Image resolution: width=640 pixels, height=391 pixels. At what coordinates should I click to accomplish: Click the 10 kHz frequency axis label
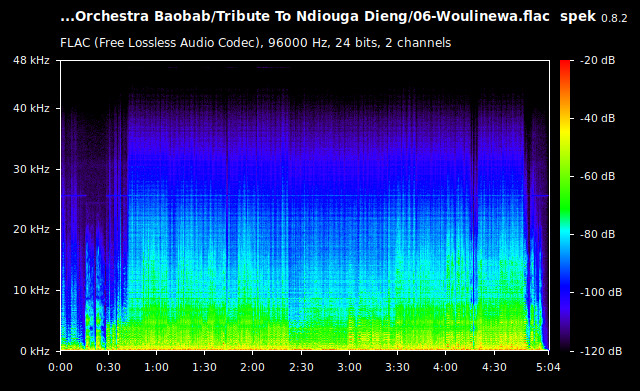click(x=31, y=290)
